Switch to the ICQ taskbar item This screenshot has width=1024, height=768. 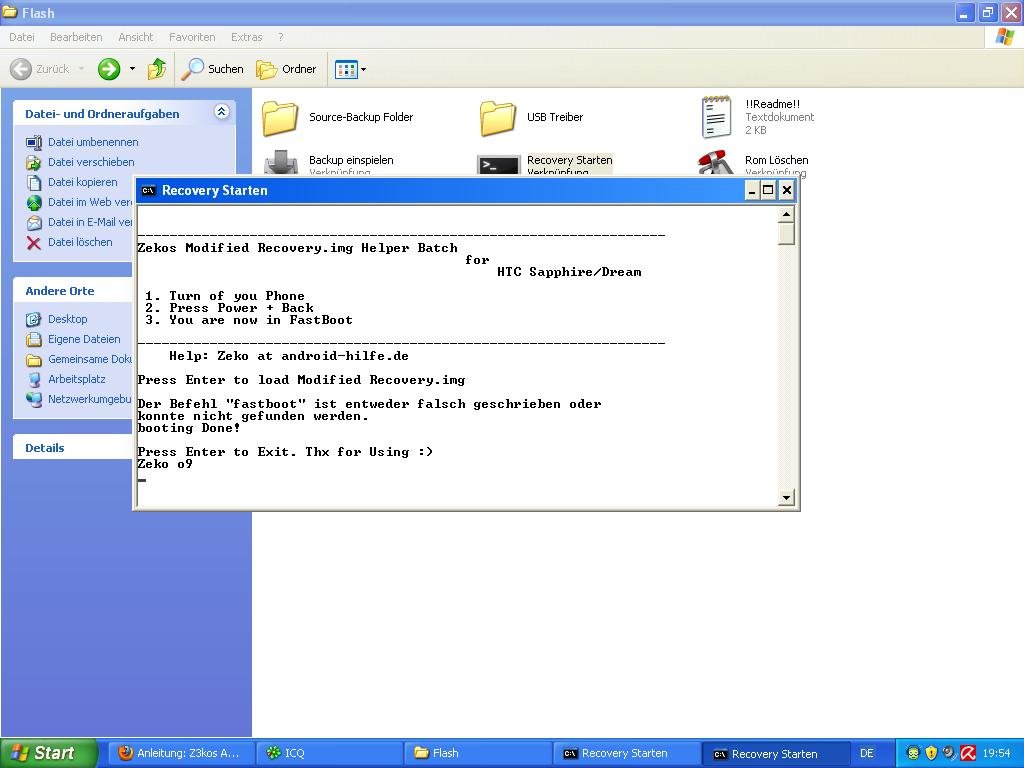pyautogui.click(x=329, y=753)
